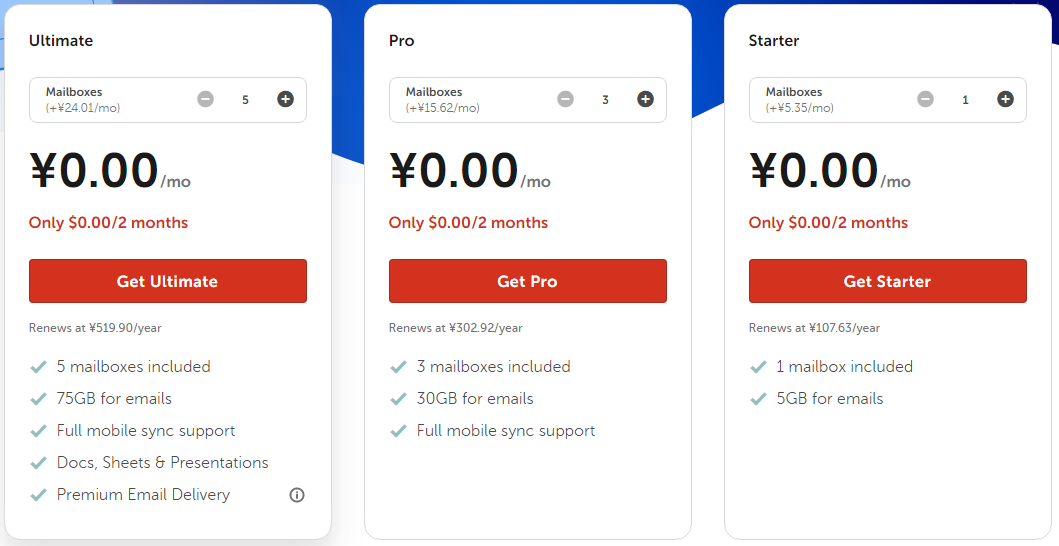This screenshot has height=546, width=1059.
Task: Choose the Get Starter button
Action: pyautogui.click(x=887, y=281)
